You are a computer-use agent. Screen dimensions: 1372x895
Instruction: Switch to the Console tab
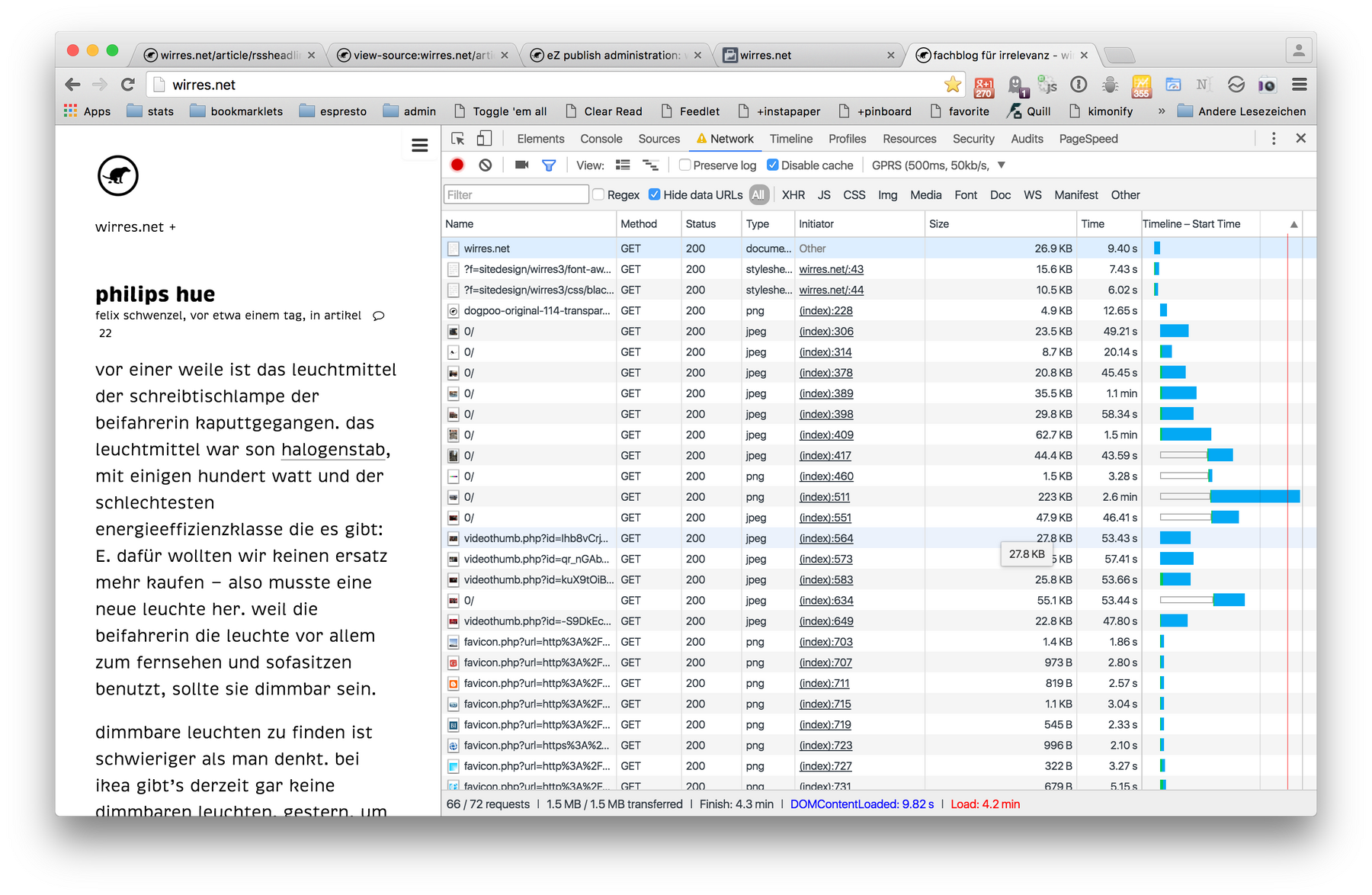coord(601,139)
